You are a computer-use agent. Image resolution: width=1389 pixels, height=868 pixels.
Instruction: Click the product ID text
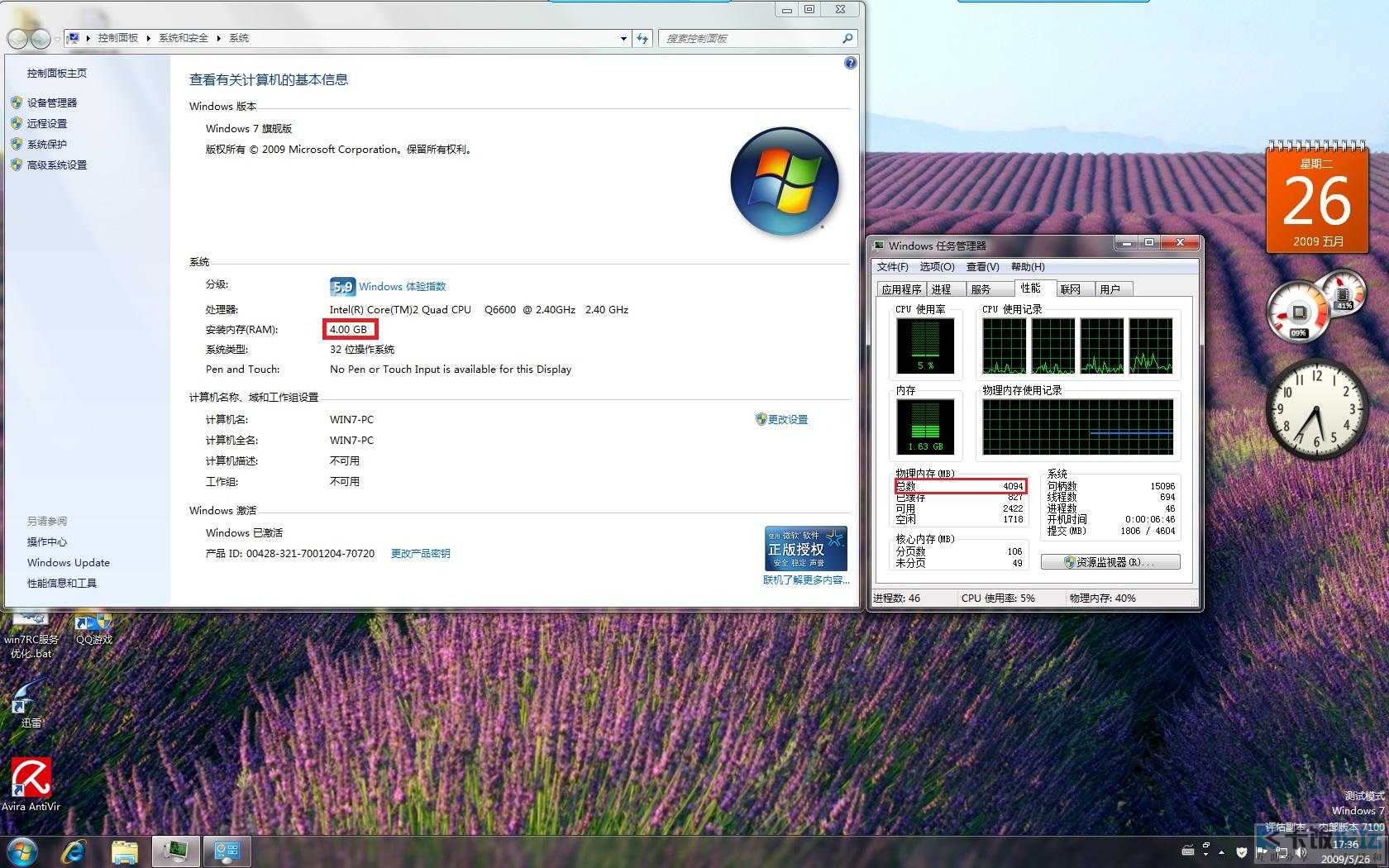coord(290,553)
